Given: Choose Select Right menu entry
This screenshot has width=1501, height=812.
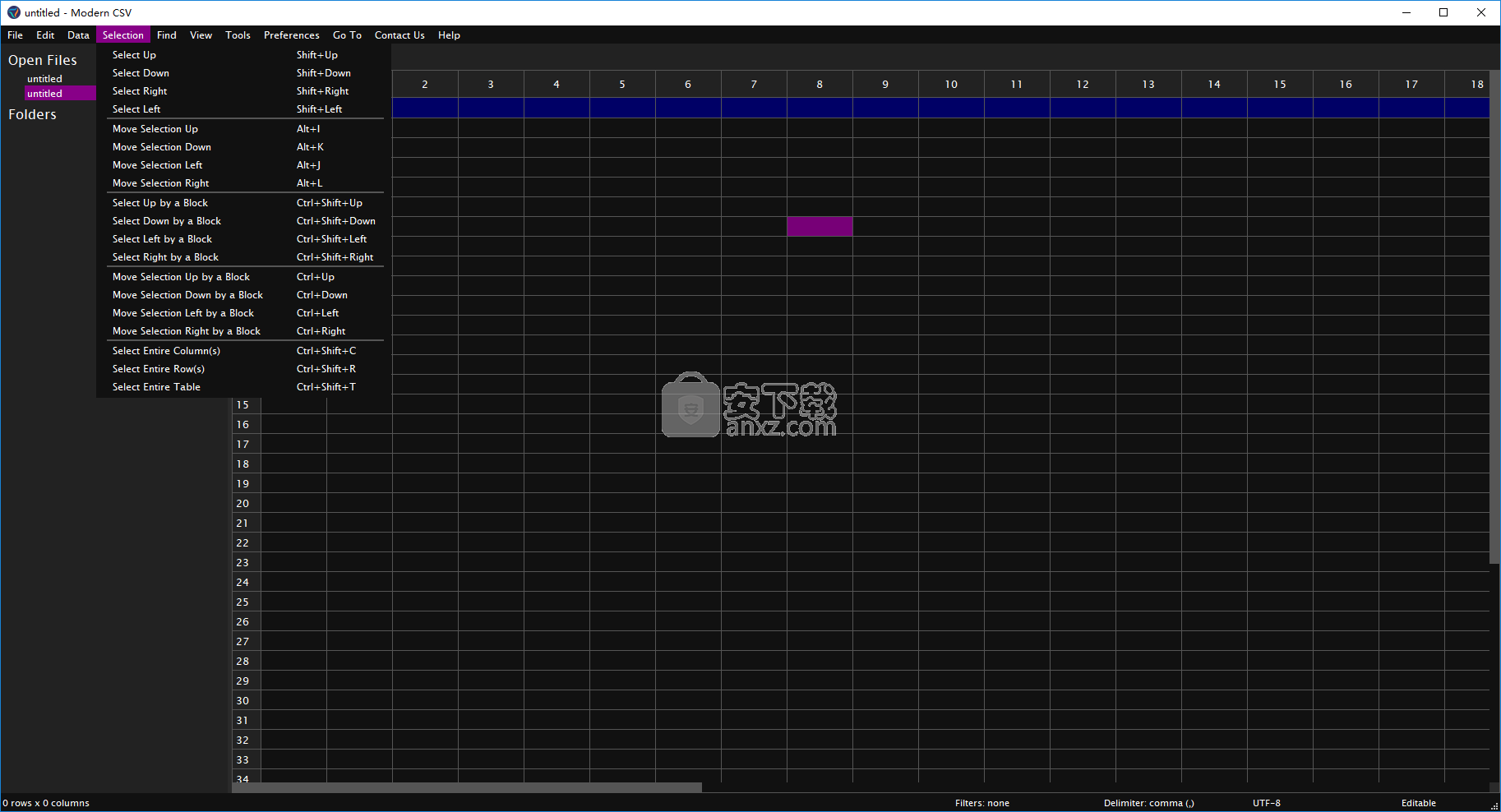Looking at the screenshot, I should click(x=245, y=91).
